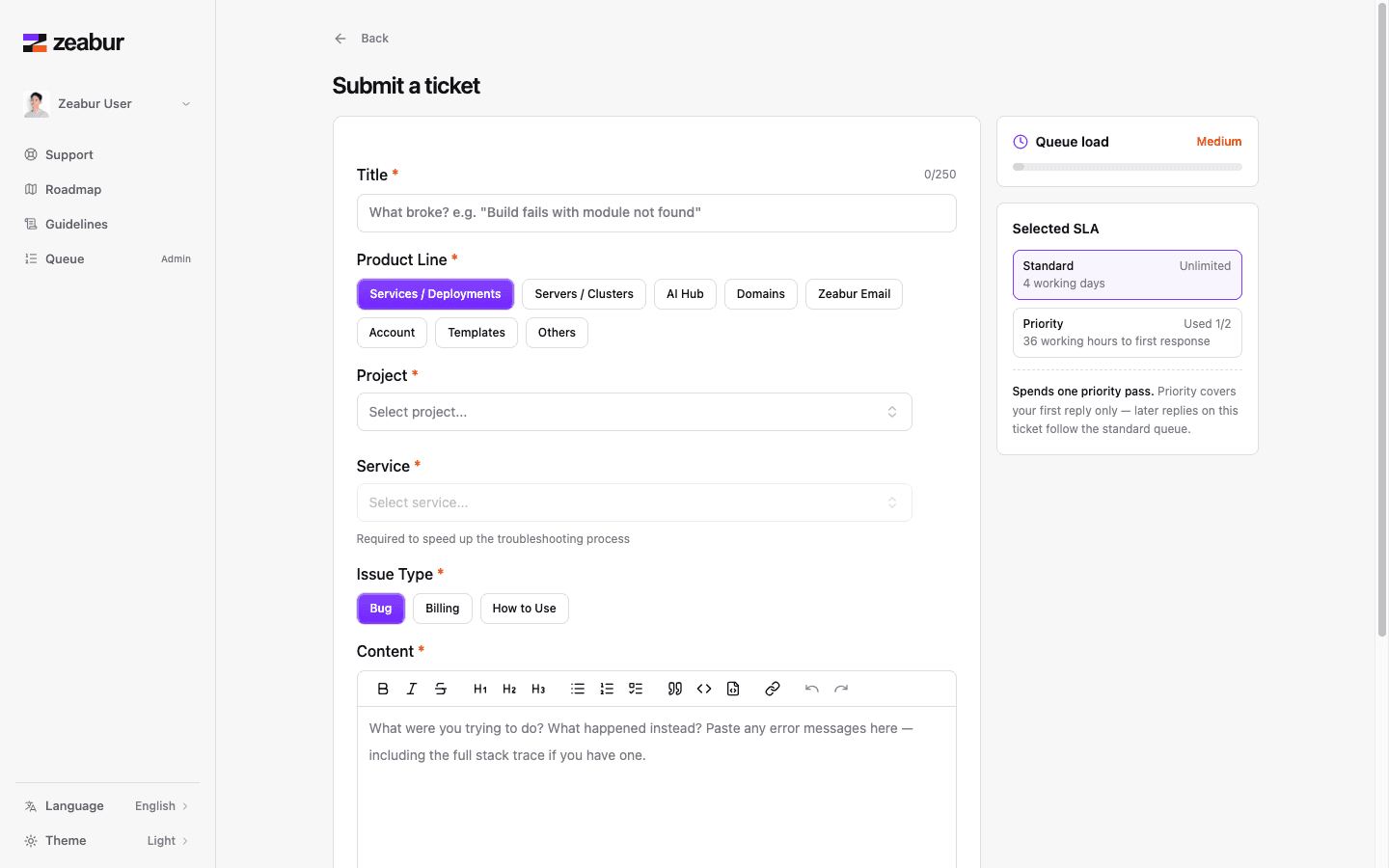Focus the Title input field
This screenshot has width=1389, height=868.
656,213
